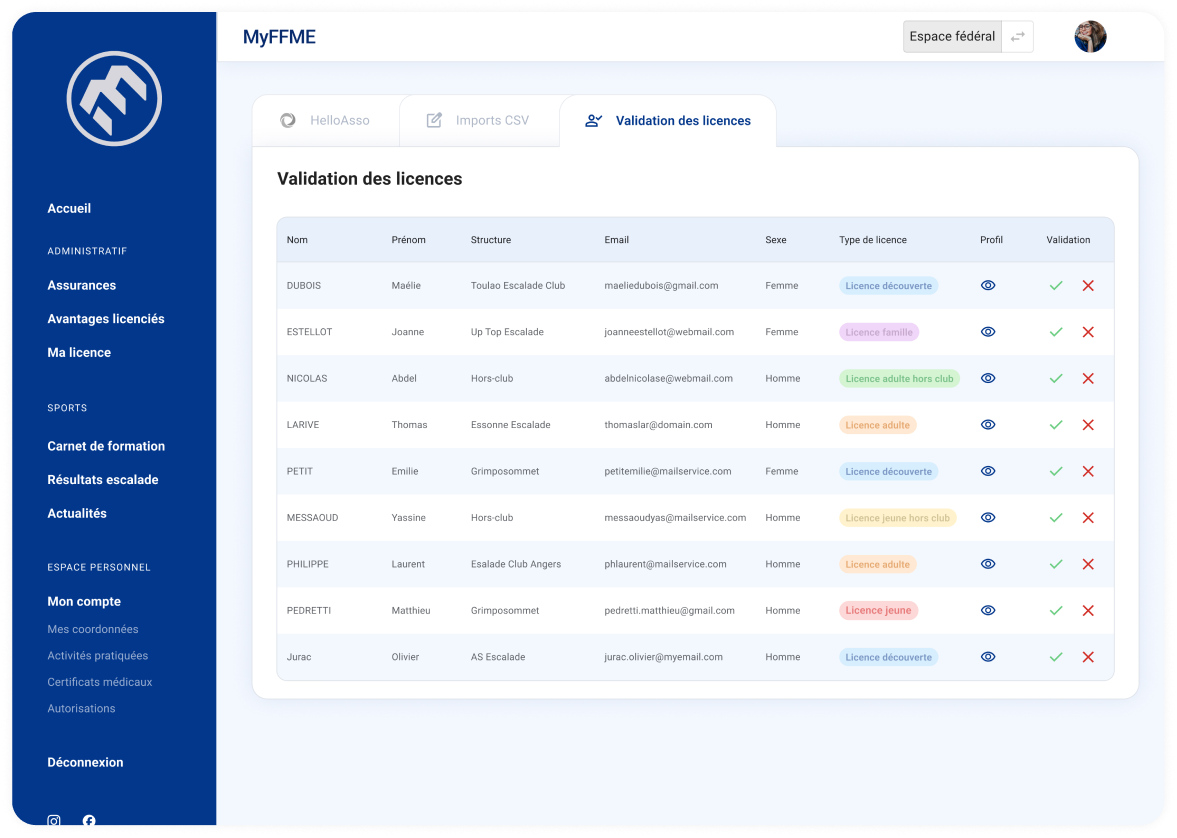1177x838 pixels.
Task: Open Facebook icon in sidebar footer
Action: point(89,821)
